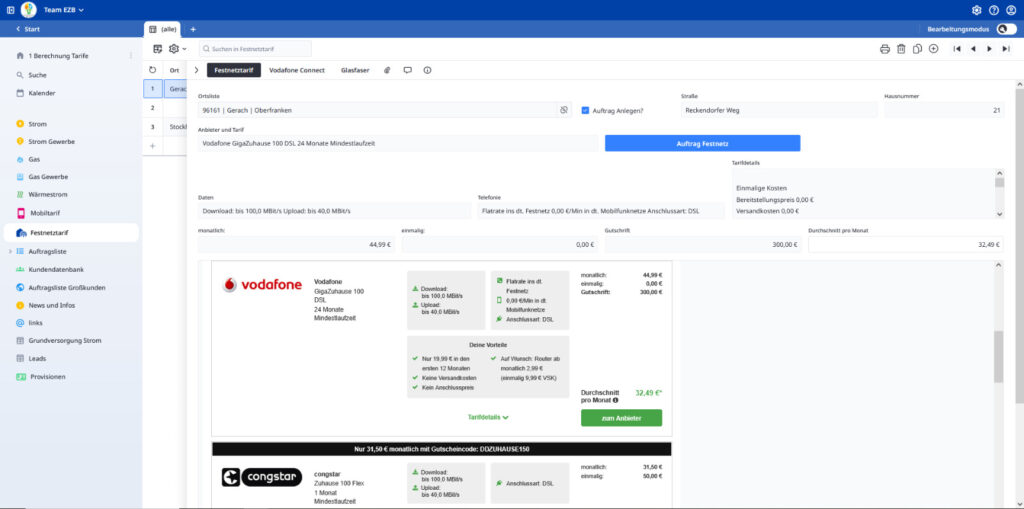1024x509 pixels.
Task: Print the current record
Action: [x=885, y=49]
